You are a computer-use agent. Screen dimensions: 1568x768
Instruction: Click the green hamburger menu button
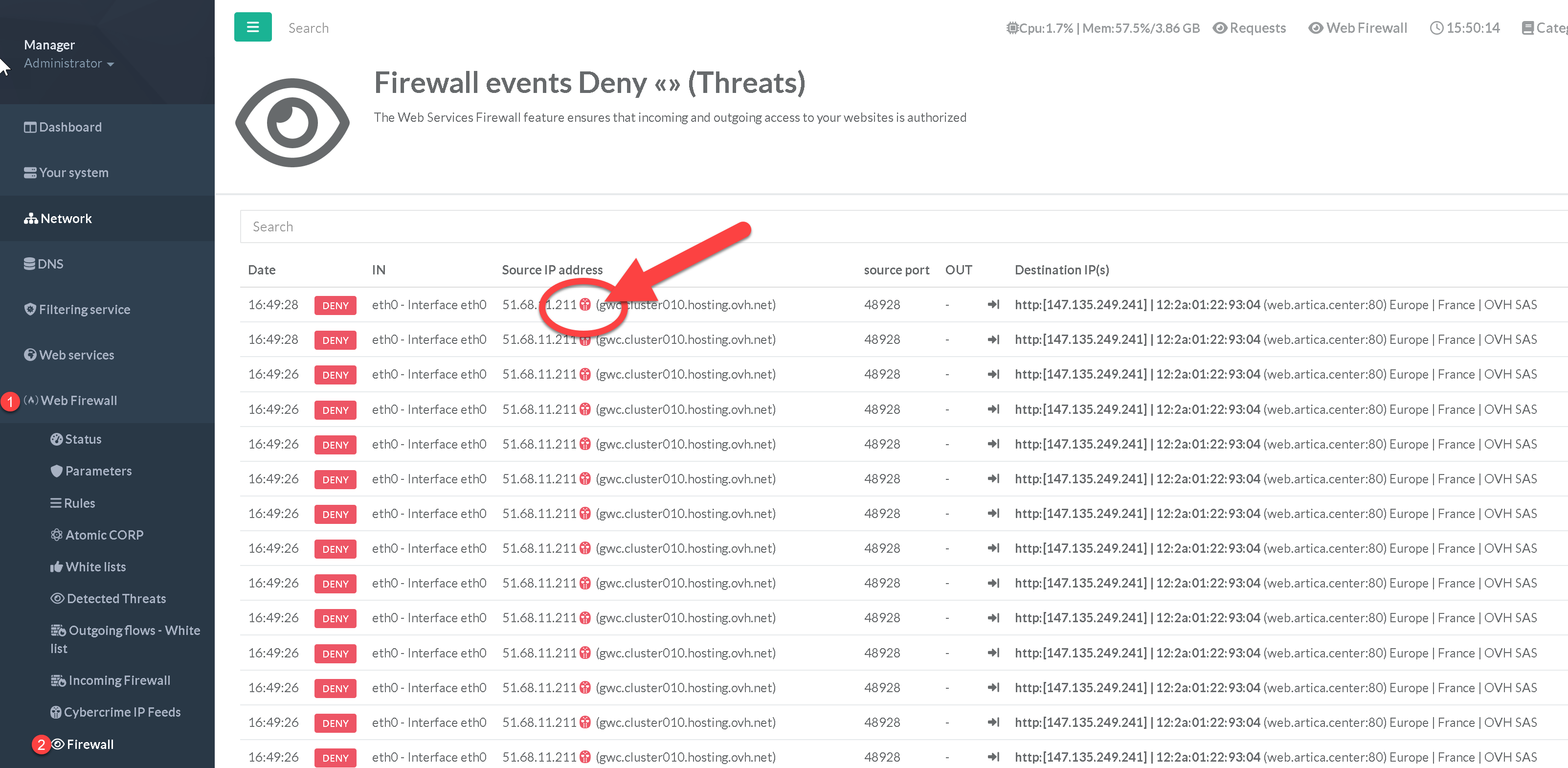252,27
